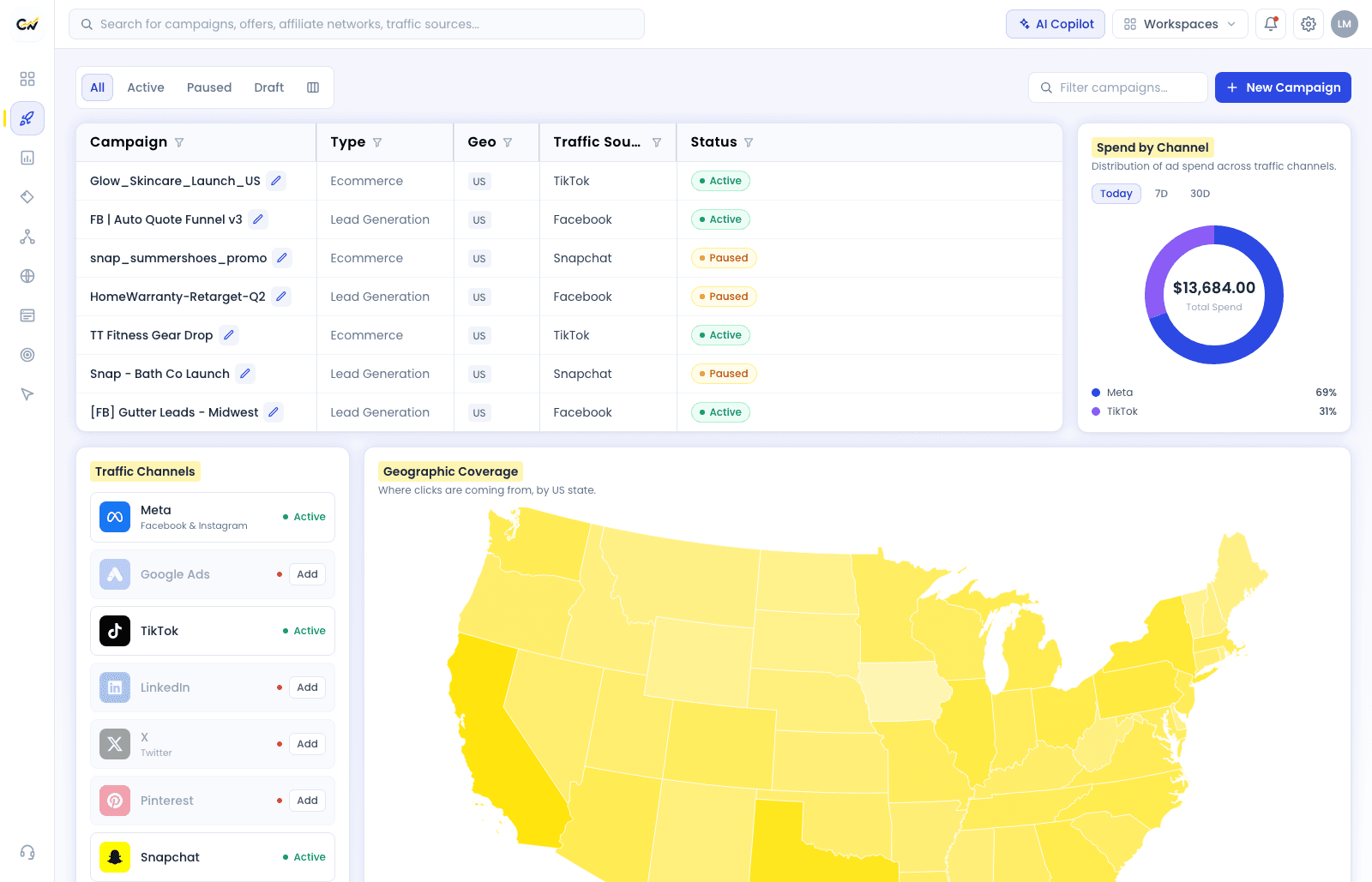The height and width of the screenshot is (882, 1372).
Task: Switch spend range to 7D
Action: click(1161, 194)
